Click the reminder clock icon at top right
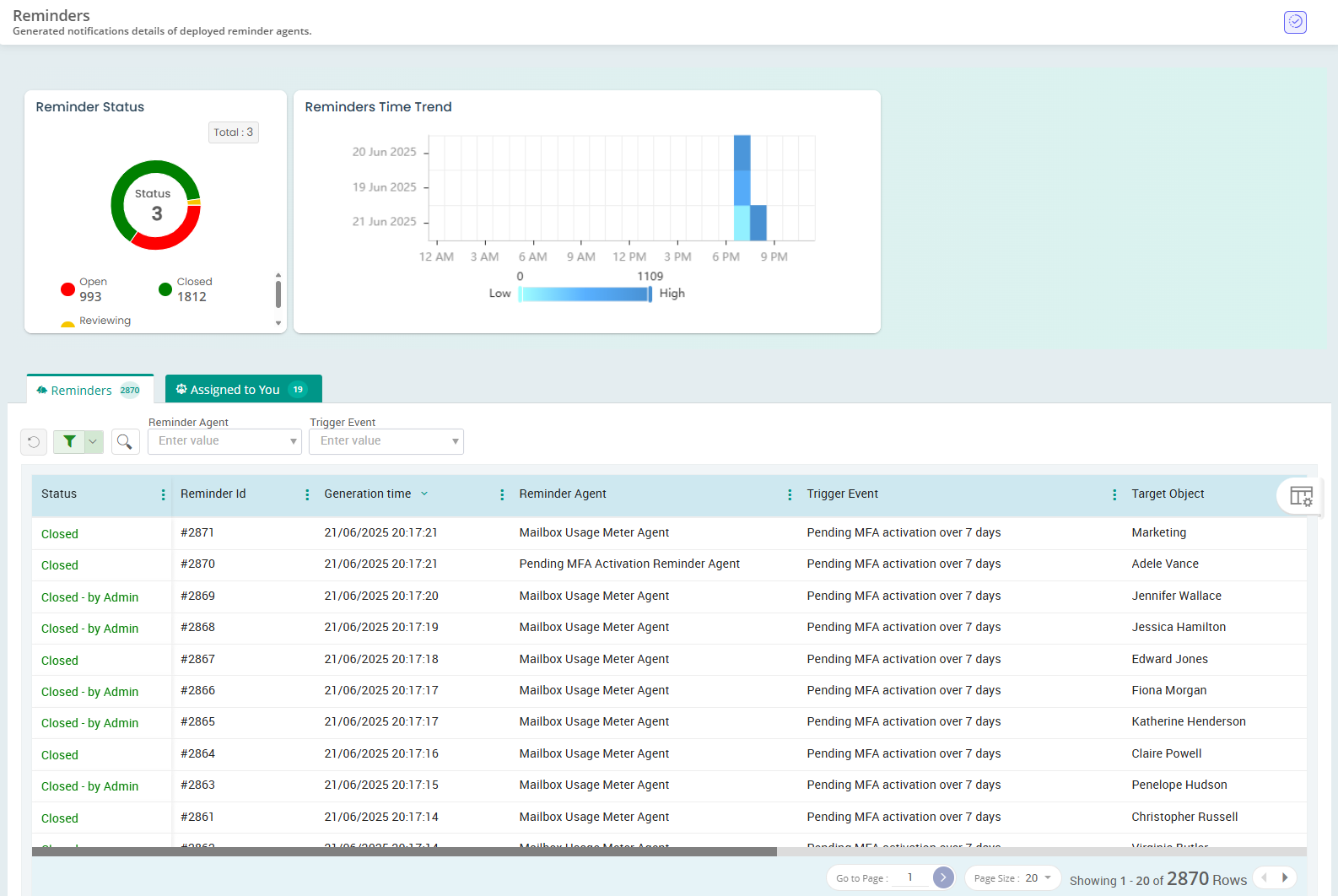This screenshot has height=896, width=1338. pyautogui.click(x=1295, y=22)
